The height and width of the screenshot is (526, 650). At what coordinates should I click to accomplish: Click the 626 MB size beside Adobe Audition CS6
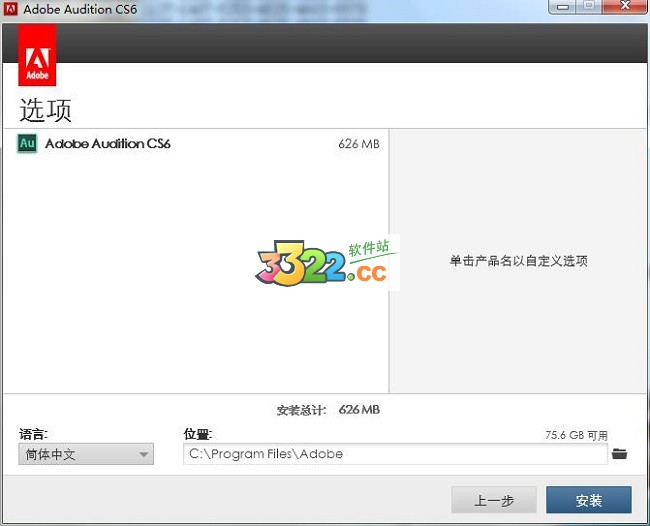coord(359,144)
